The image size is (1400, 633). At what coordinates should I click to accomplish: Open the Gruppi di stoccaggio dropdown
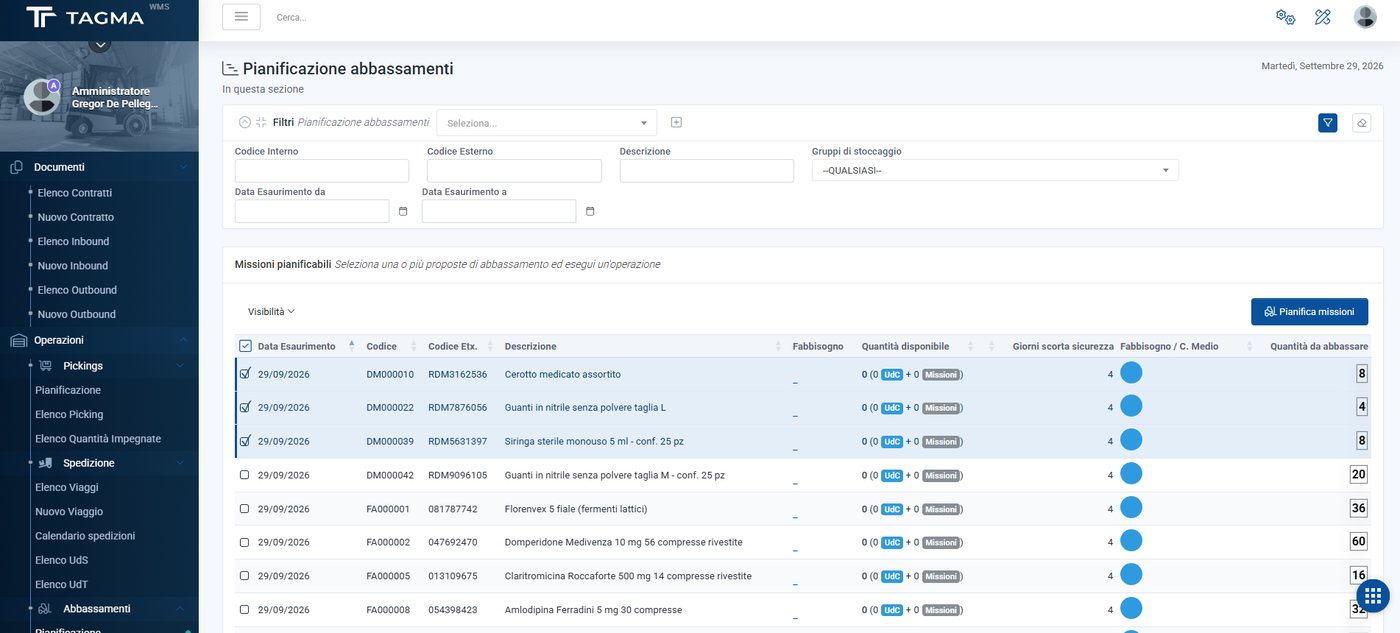[x=995, y=170]
